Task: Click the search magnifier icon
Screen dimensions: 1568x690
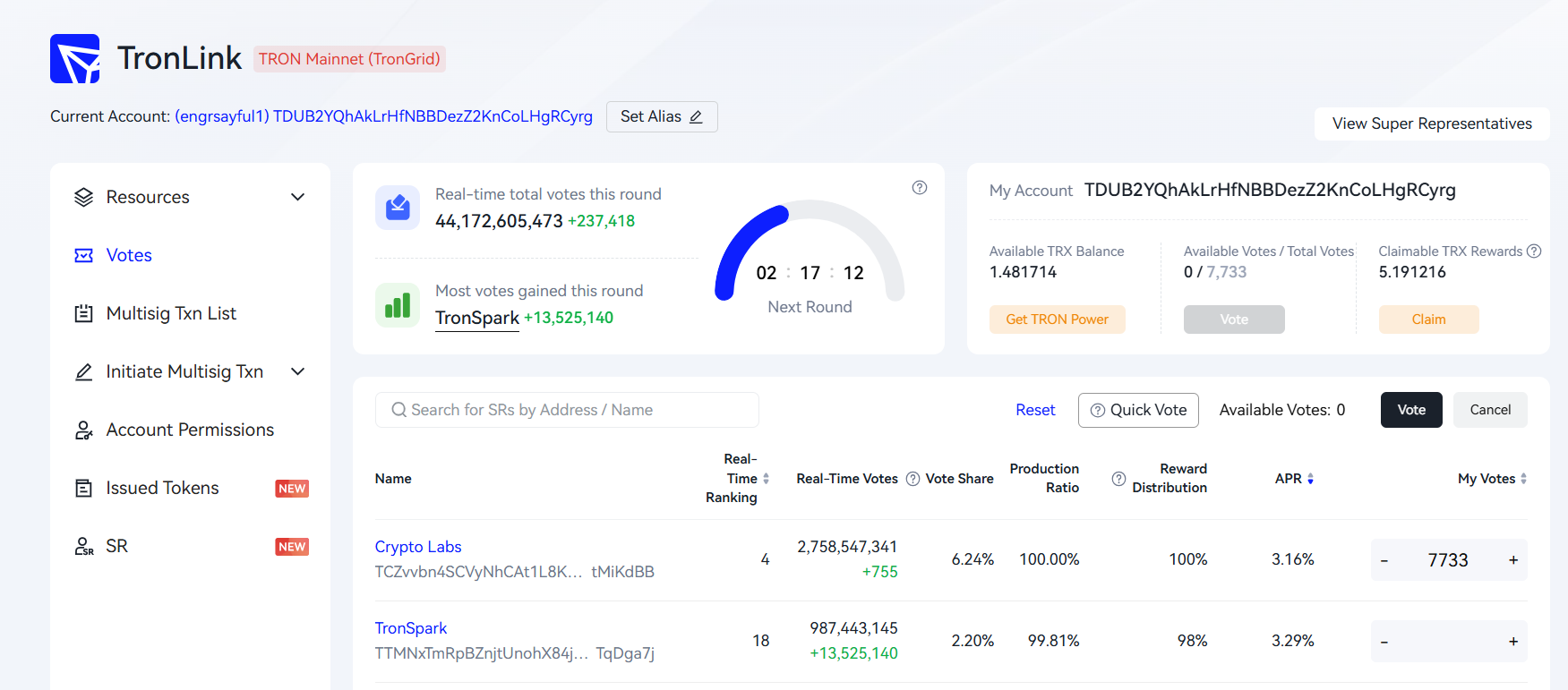Action: click(399, 410)
